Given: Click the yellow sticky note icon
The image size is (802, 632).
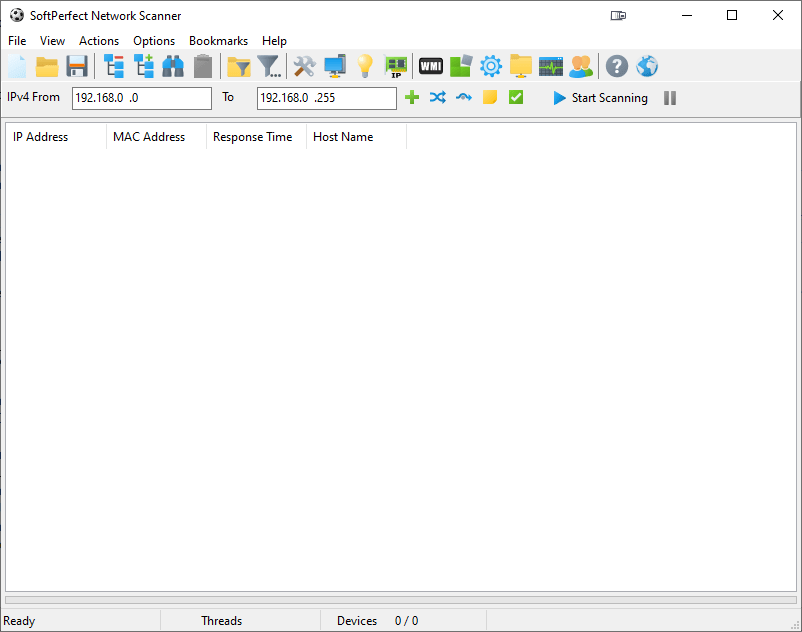Looking at the screenshot, I should coord(489,97).
